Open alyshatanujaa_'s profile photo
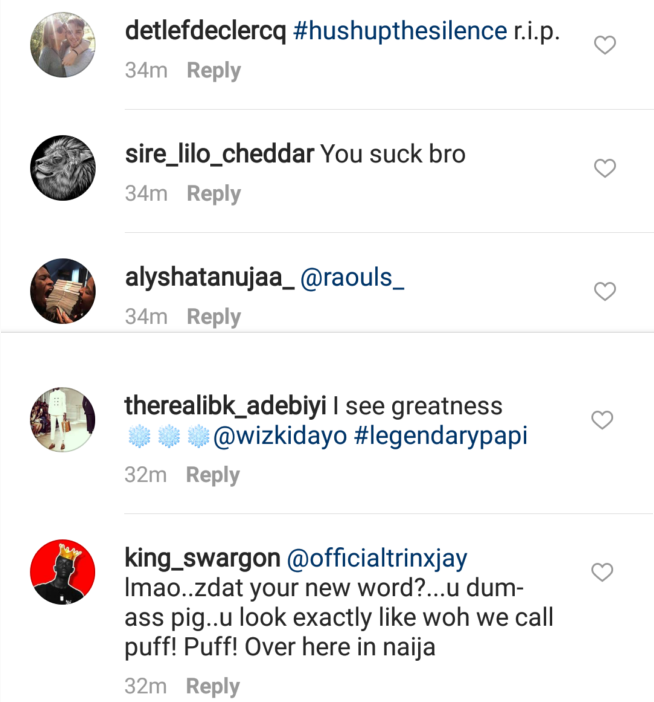The image size is (654, 702). pos(63,291)
